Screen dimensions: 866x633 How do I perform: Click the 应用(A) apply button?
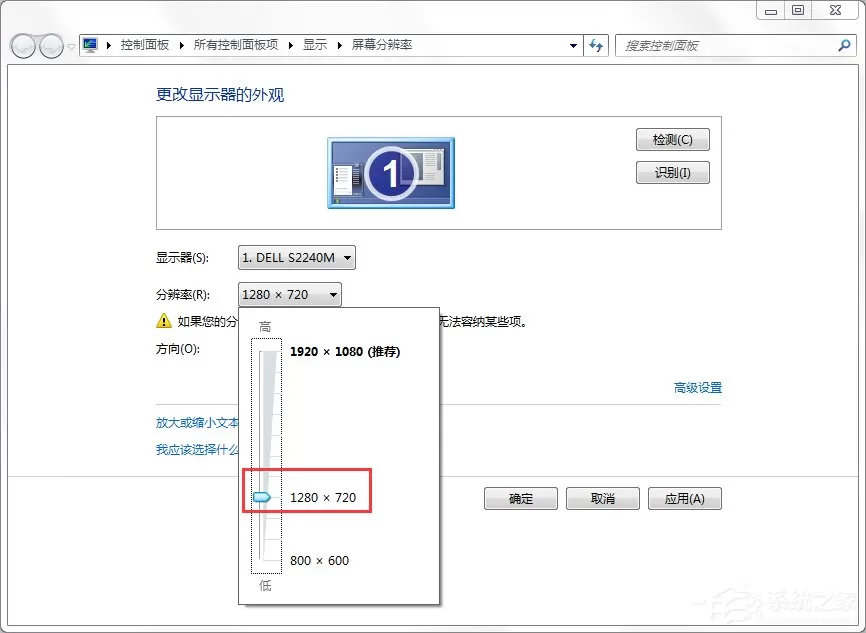pos(685,499)
